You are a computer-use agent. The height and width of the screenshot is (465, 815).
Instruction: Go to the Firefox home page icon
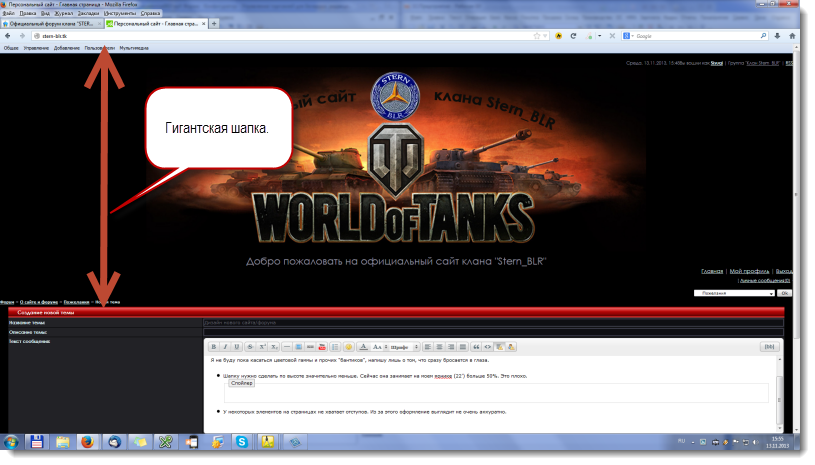pyautogui.click(x=792, y=36)
